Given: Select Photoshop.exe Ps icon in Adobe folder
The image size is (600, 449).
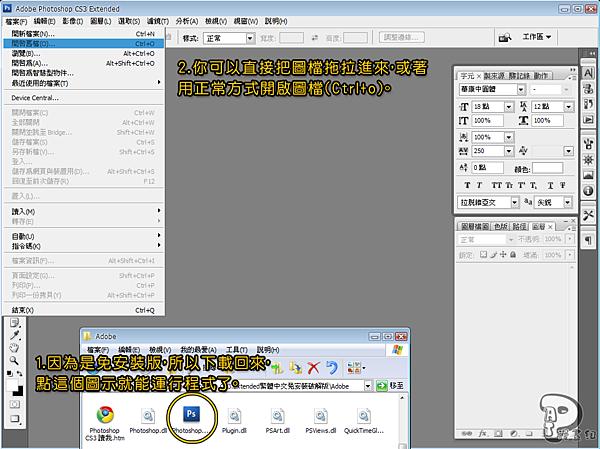Looking at the screenshot, I should 191,414.
